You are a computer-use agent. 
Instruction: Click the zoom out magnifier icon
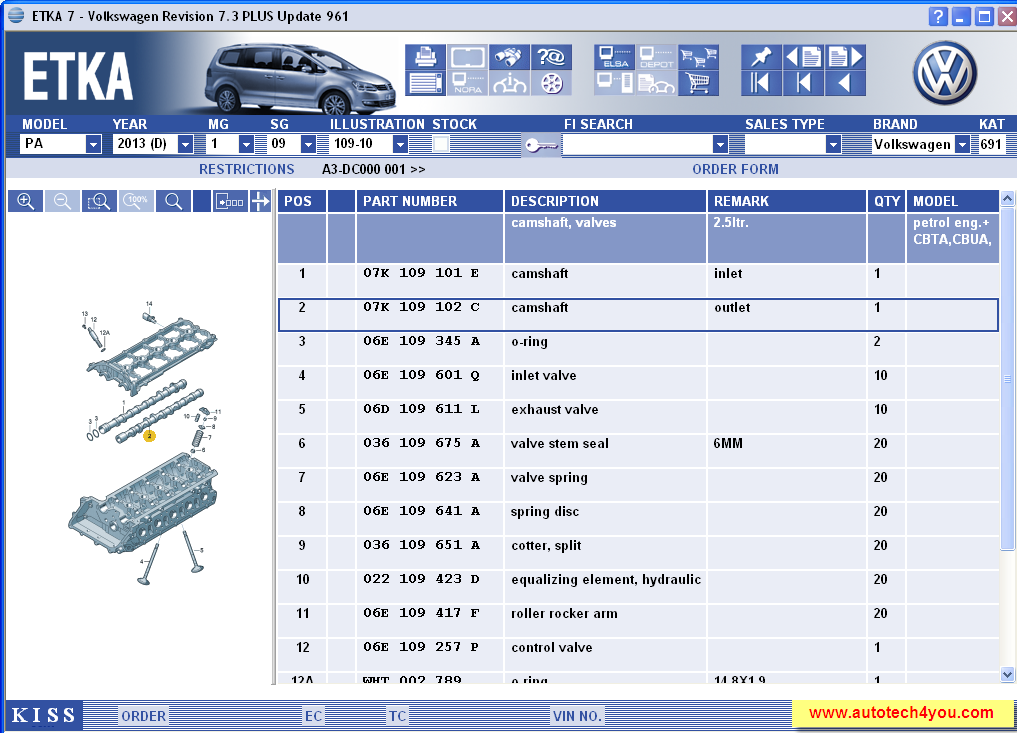pyautogui.click(x=62, y=201)
